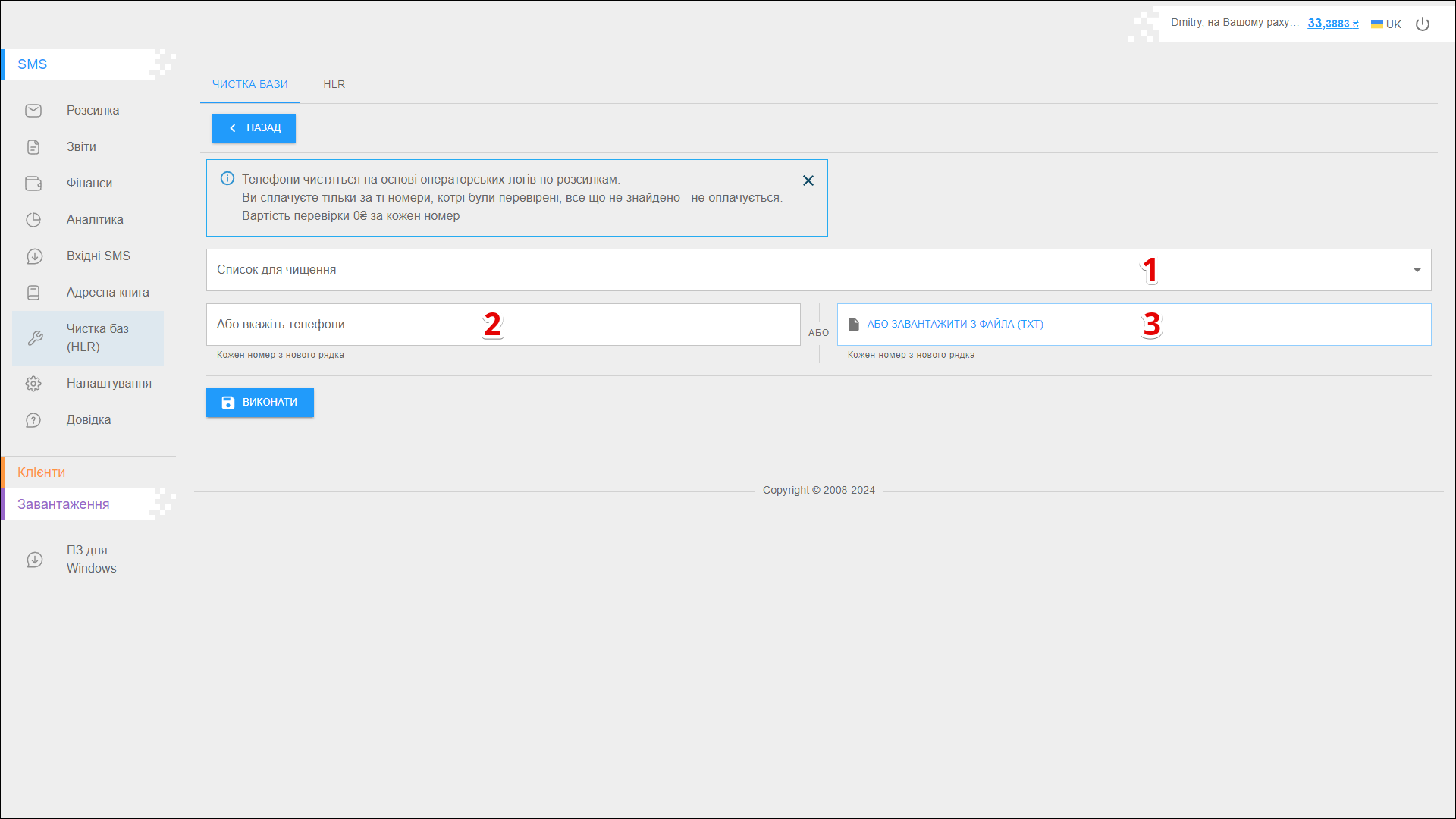Click the pie chart icon for Аналітика
Viewport: 1456px width, 819px height.
33,220
